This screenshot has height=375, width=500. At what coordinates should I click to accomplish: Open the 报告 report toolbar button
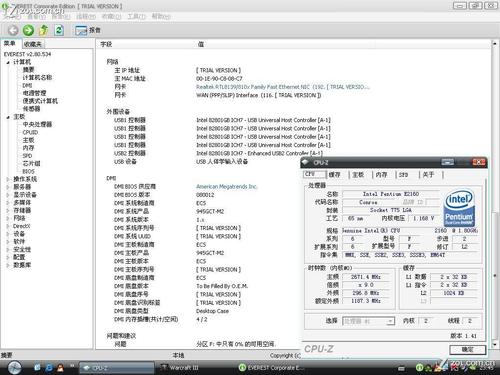(x=88, y=30)
